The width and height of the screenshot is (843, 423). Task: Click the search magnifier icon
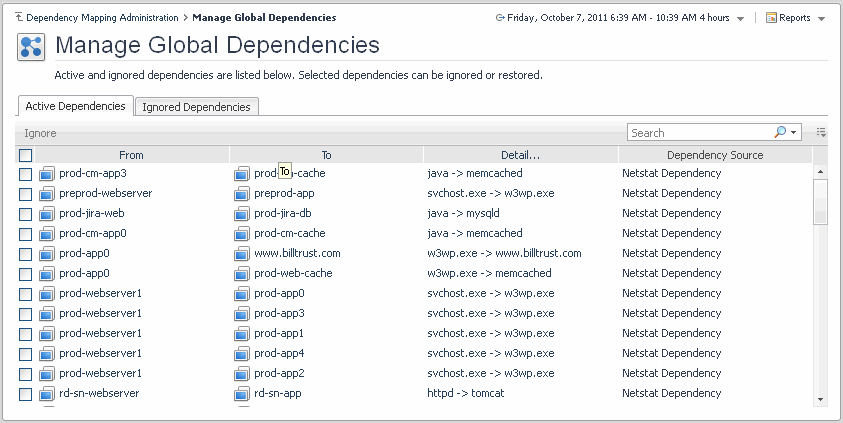click(x=780, y=133)
